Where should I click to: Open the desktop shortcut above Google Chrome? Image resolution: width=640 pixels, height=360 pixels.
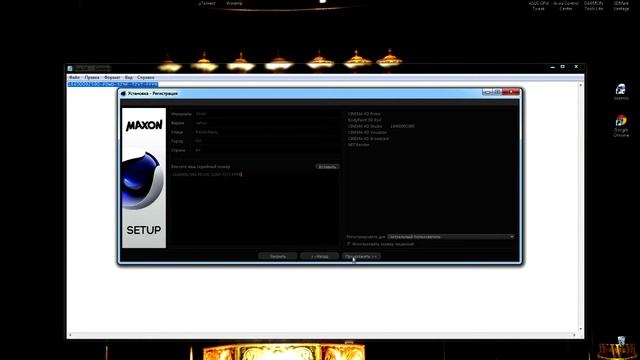621,91
